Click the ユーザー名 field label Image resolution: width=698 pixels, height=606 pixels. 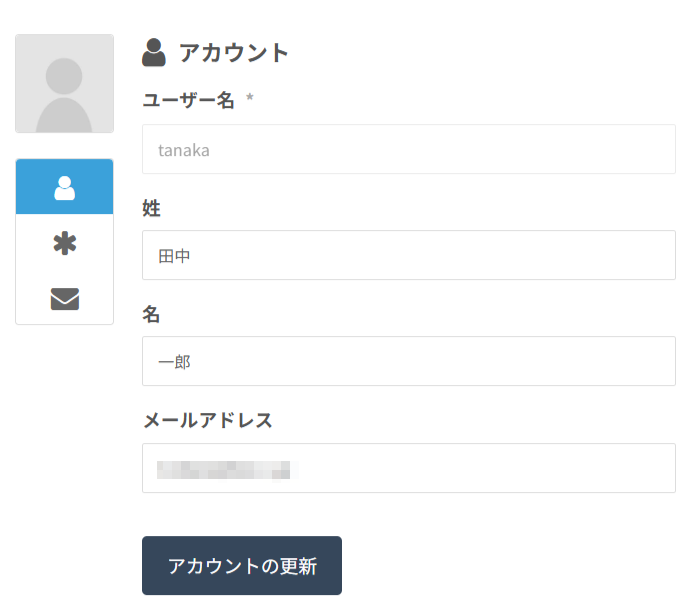[188, 100]
